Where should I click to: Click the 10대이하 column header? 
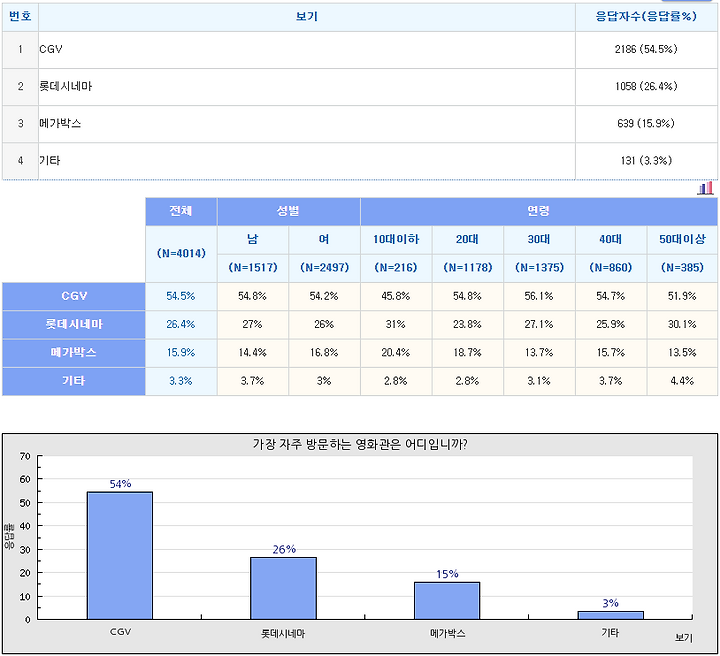[396, 240]
